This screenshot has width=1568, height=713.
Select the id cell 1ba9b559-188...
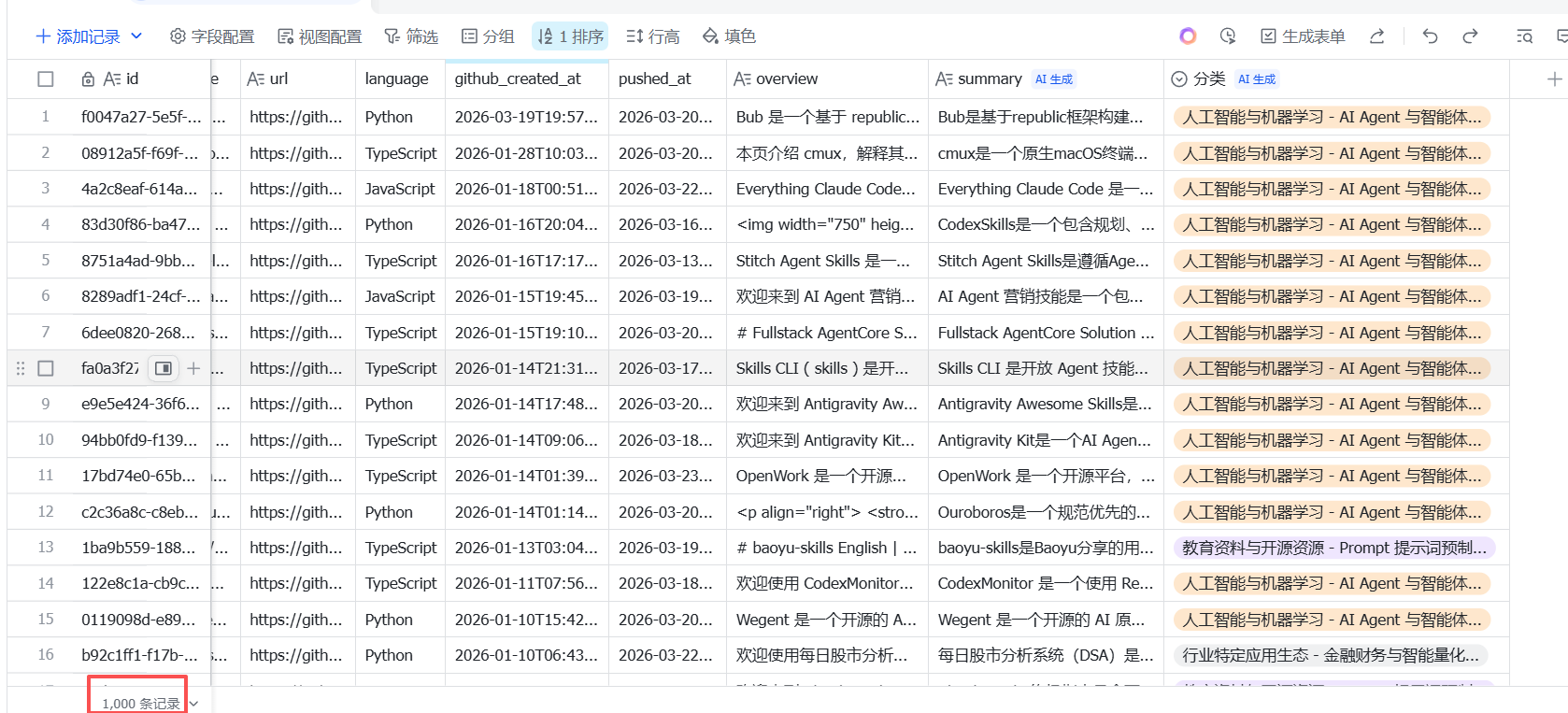(x=141, y=548)
